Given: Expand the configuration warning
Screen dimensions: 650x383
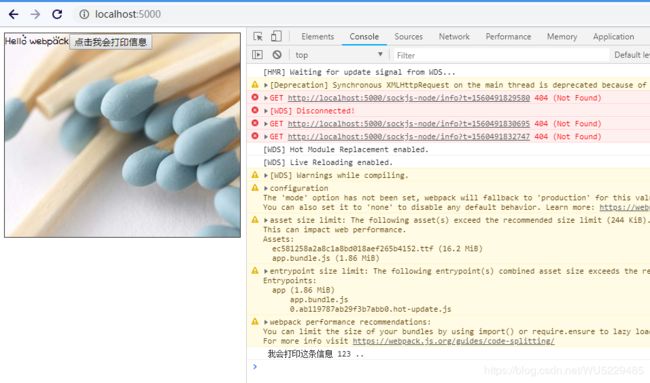Looking at the screenshot, I should pos(266,188).
